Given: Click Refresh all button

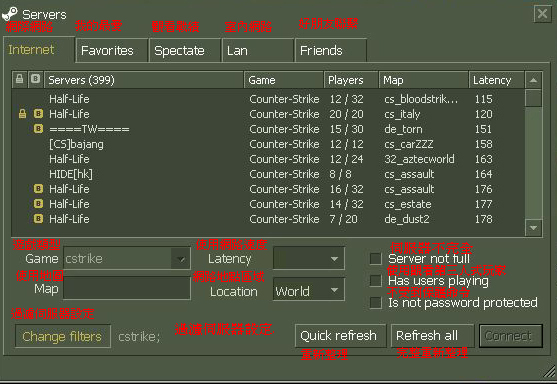Looking at the screenshot, I should pos(432,336).
